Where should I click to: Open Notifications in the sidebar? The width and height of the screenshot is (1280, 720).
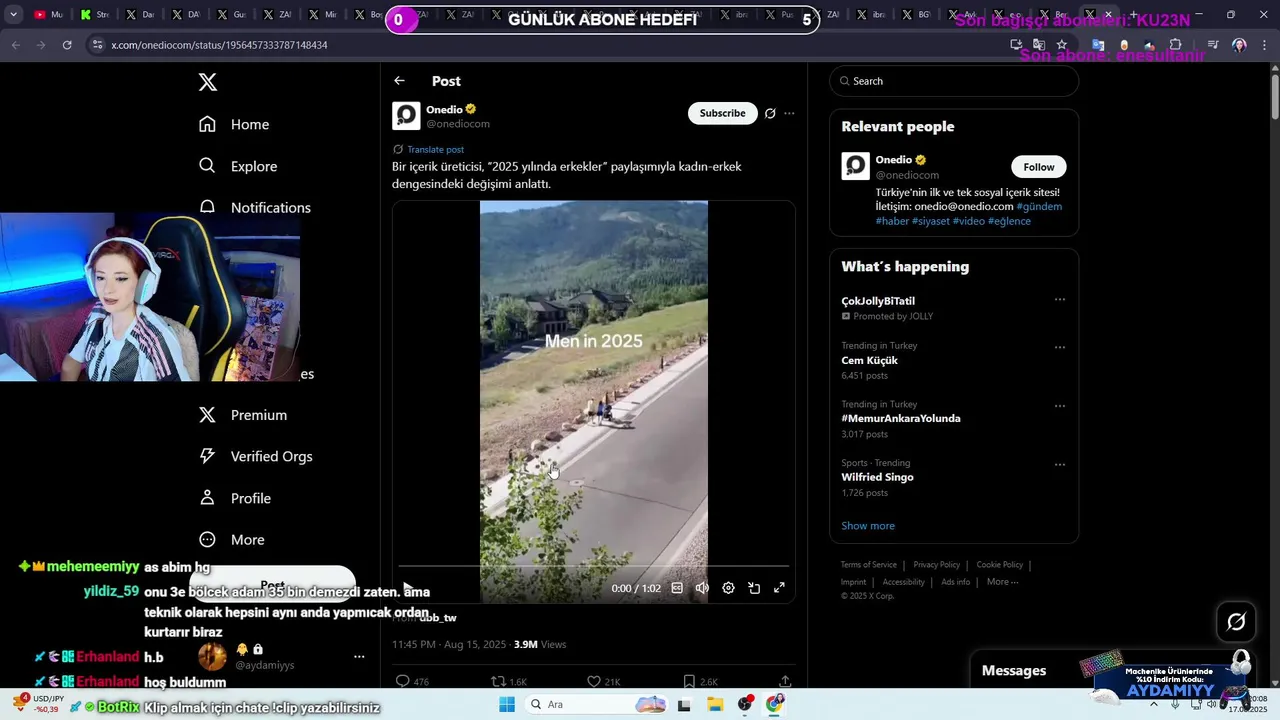(255, 207)
